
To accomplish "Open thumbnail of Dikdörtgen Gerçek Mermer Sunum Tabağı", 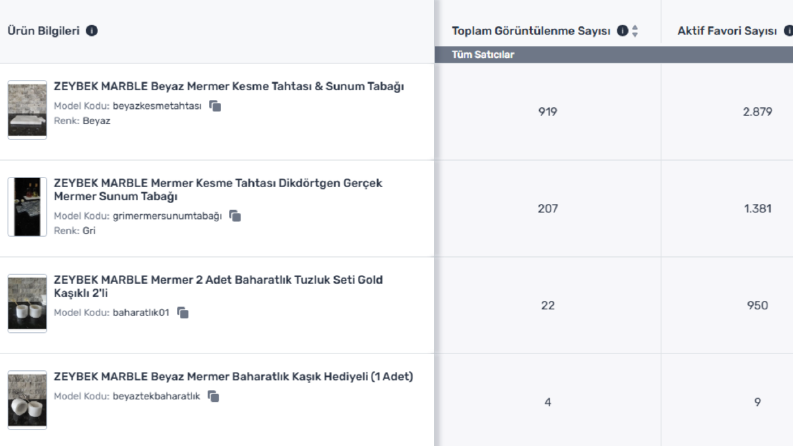I will pyautogui.click(x=27, y=207).
